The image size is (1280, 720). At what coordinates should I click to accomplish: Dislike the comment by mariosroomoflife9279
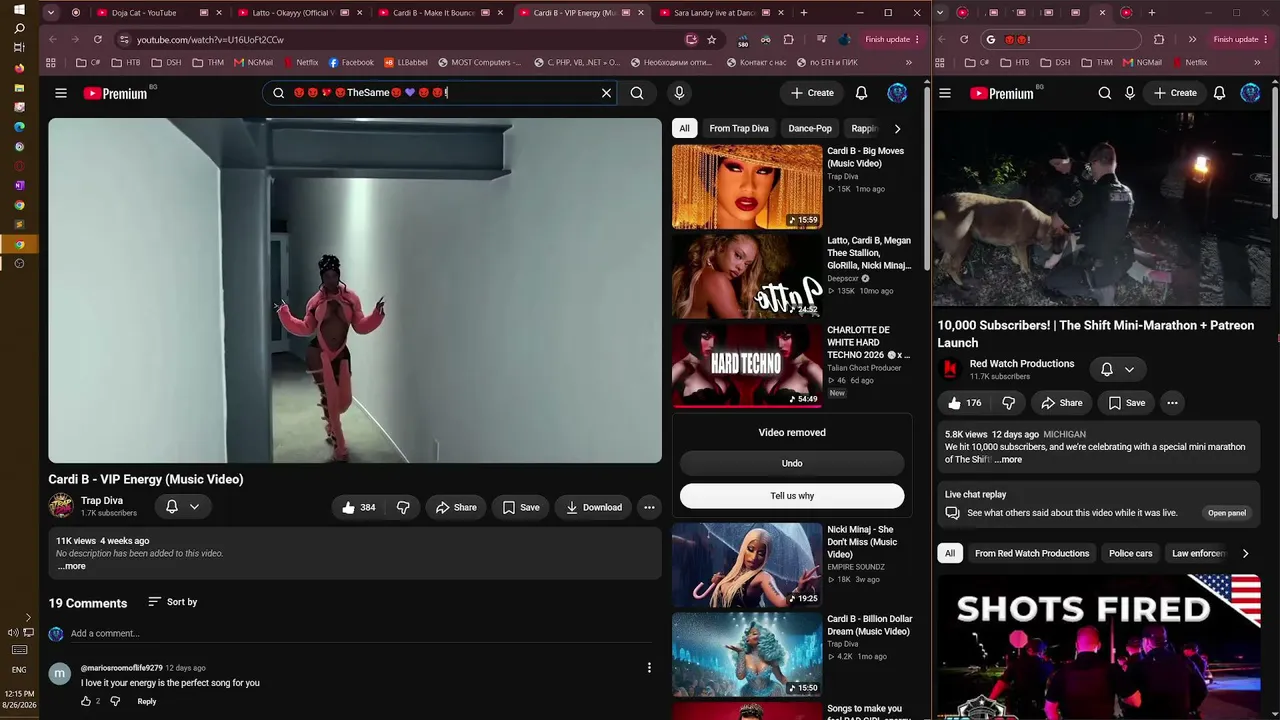(x=115, y=701)
